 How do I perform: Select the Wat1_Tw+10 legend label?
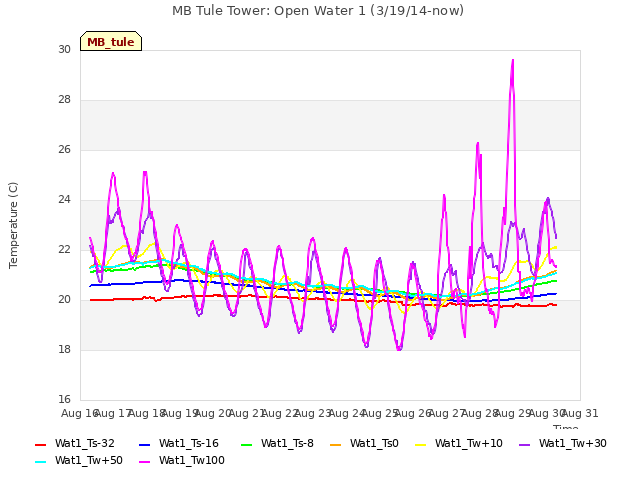tap(469, 443)
